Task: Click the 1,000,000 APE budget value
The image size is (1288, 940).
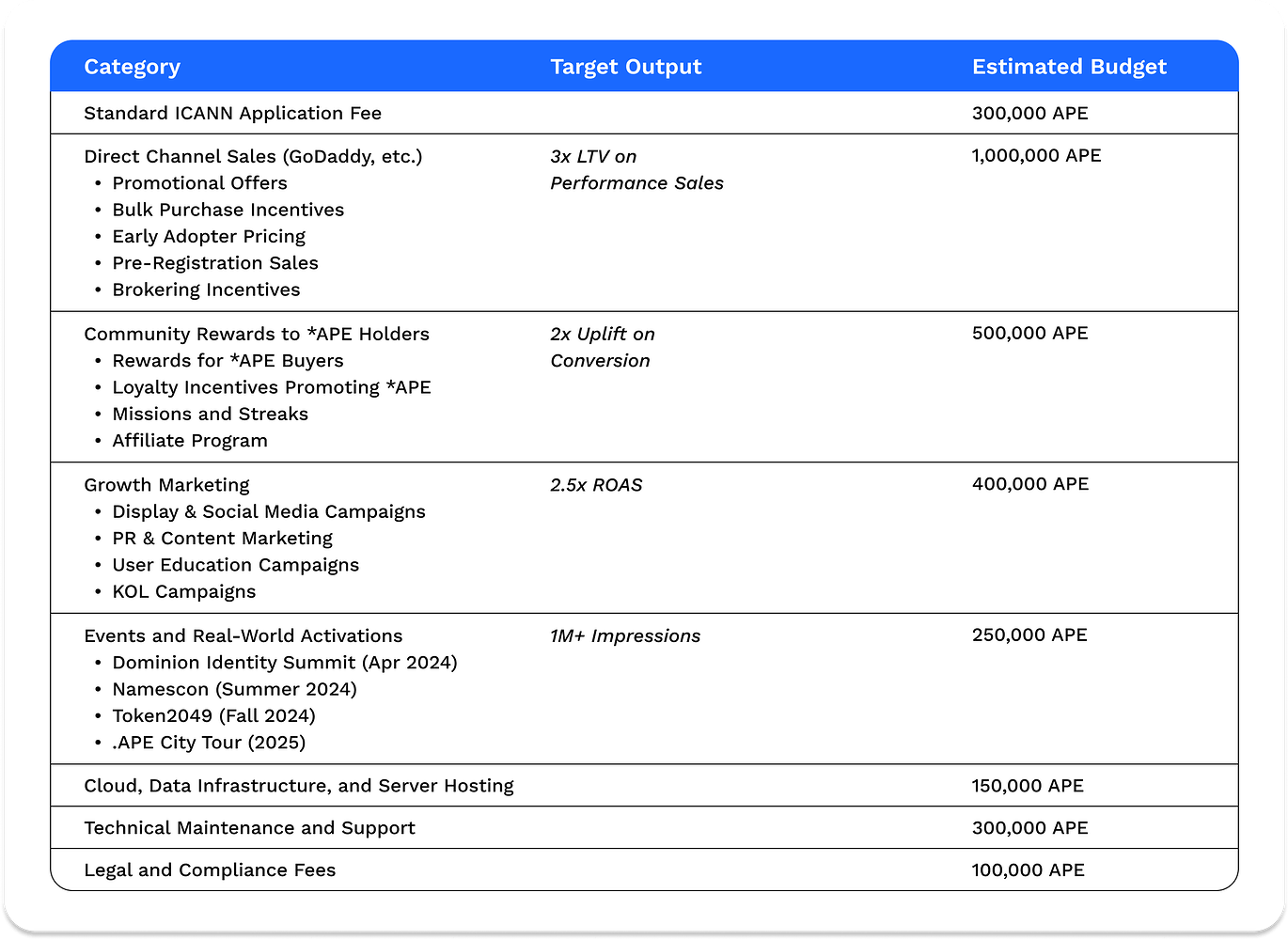Action: coord(1036,155)
